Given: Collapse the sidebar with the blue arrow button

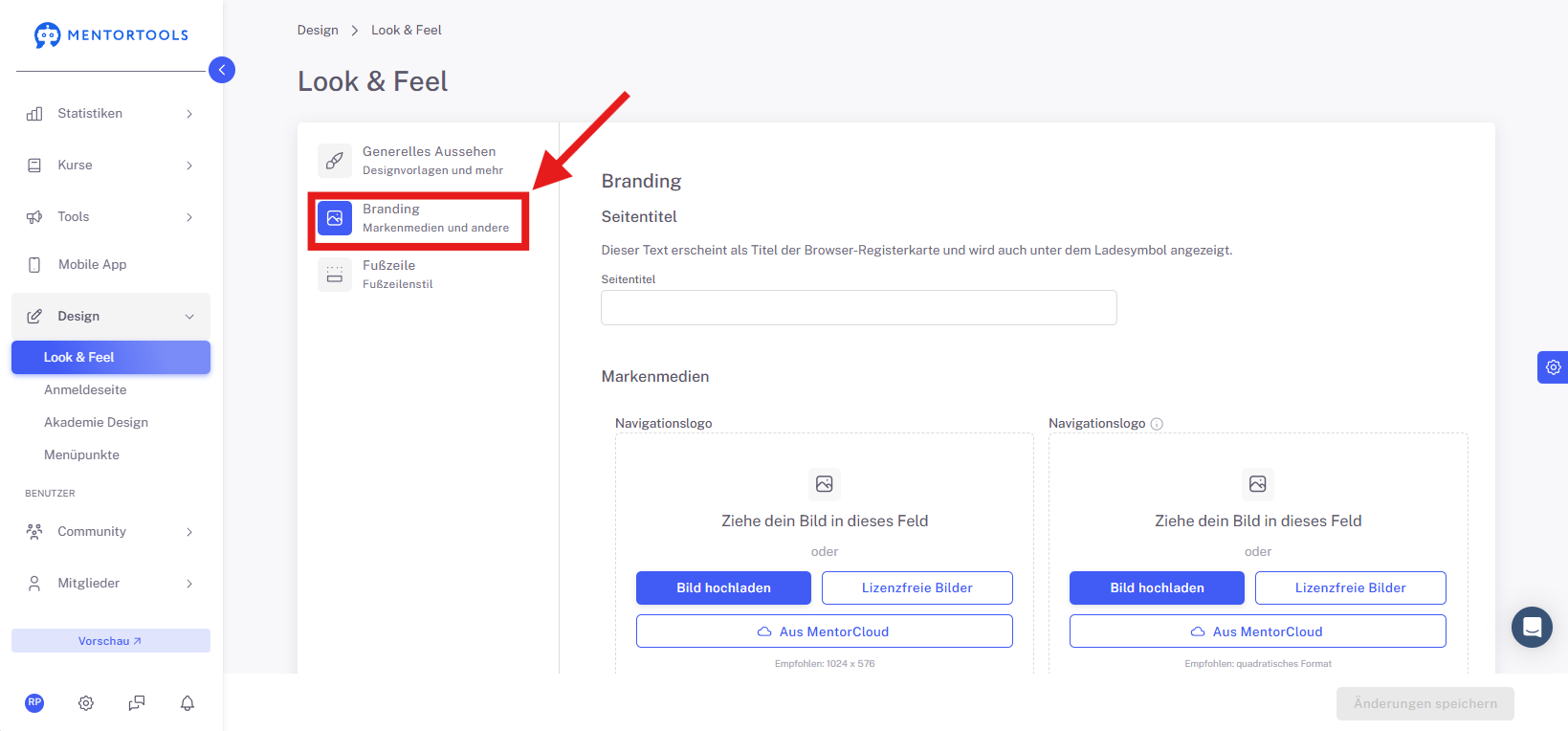Looking at the screenshot, I should pyautogui.click(x=222, y=70).
